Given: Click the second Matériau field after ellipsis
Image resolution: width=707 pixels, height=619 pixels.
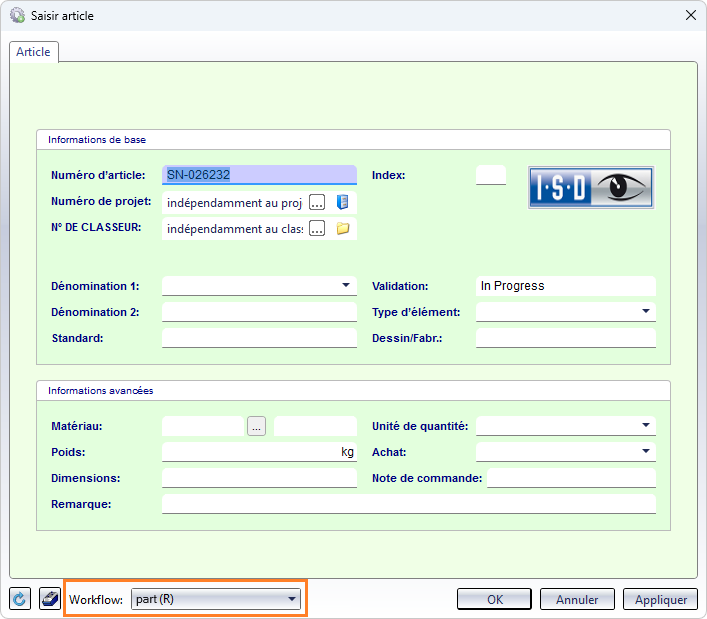Looking at the screenshot, I should point(315,426).
